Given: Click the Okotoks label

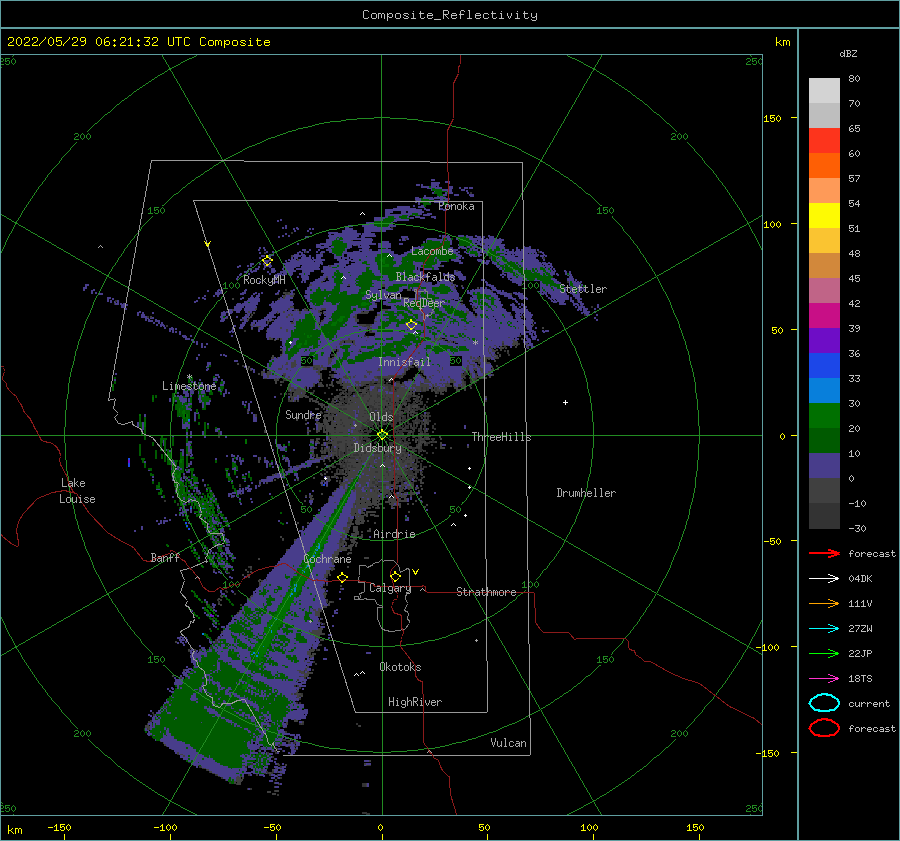Looking at the screenshot, I should (x=401, y=667).
